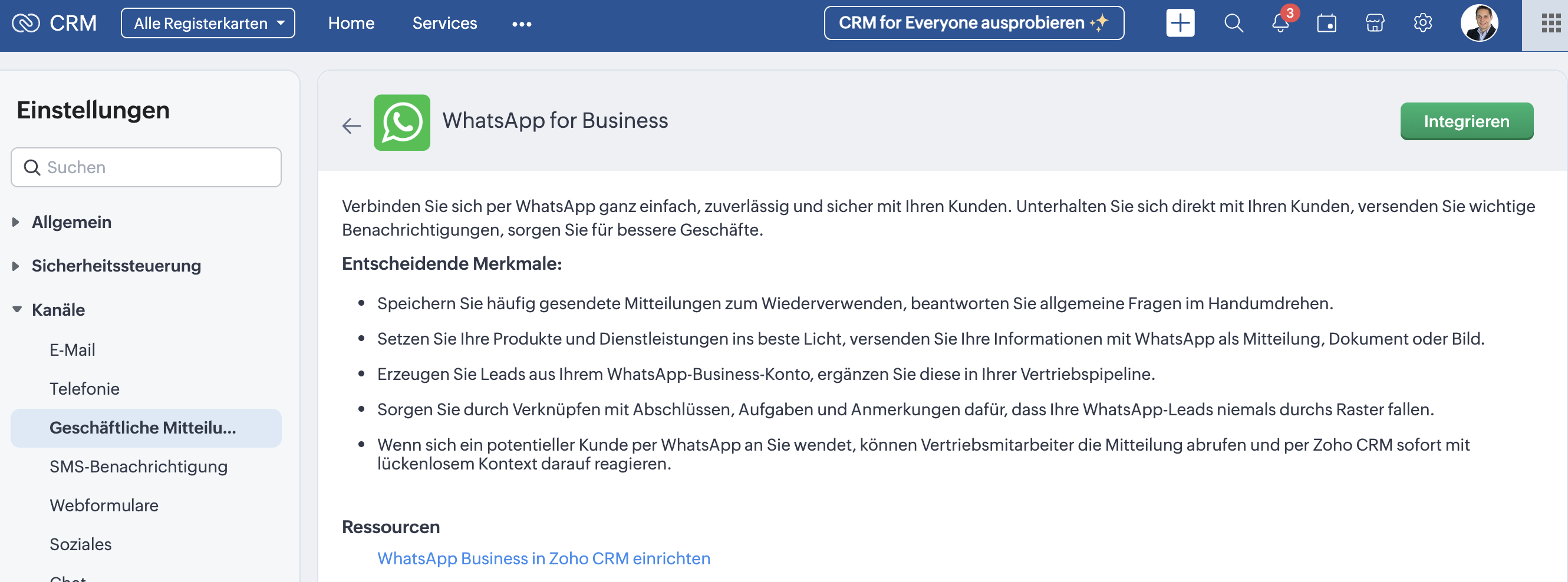Open the calendar icon in header
The image size is (1568, 582).
[1326, 24]
